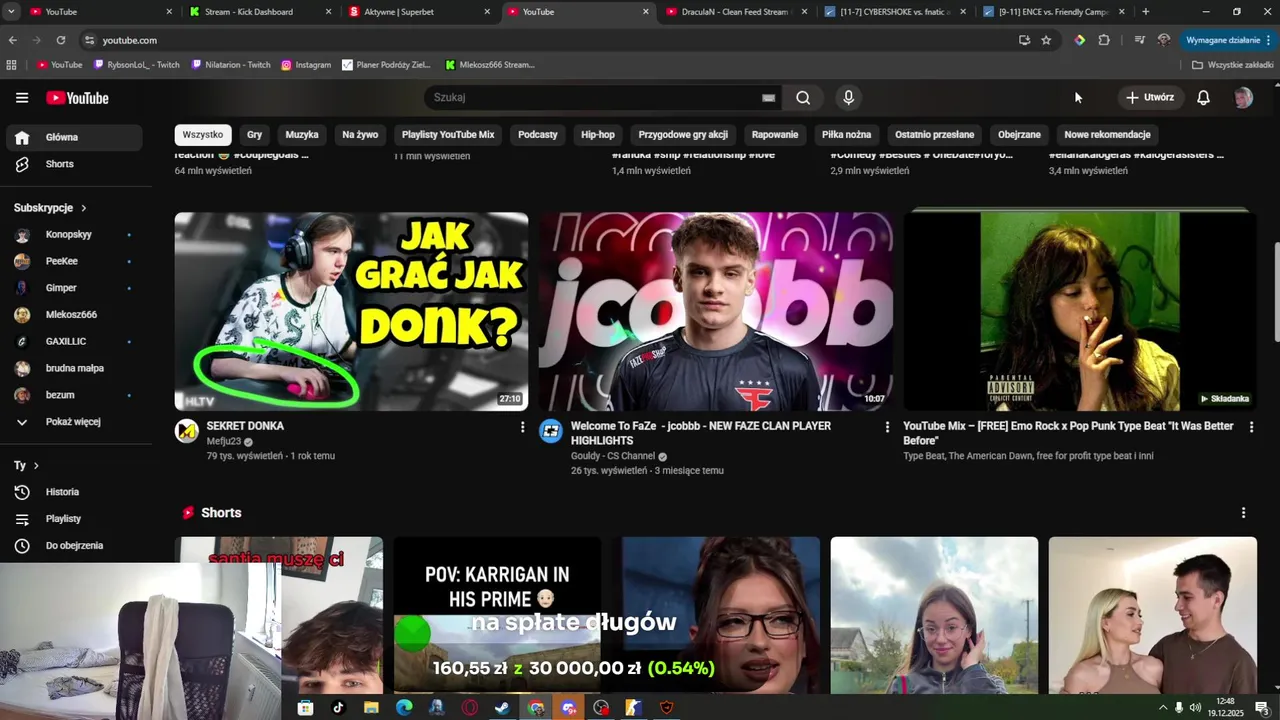
Task: Open Playlisty in the sidebar
Action: tap(72, 519)
